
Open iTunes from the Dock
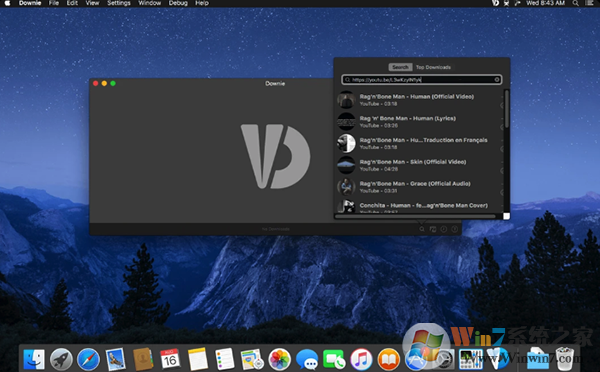(x=361, y=359)
